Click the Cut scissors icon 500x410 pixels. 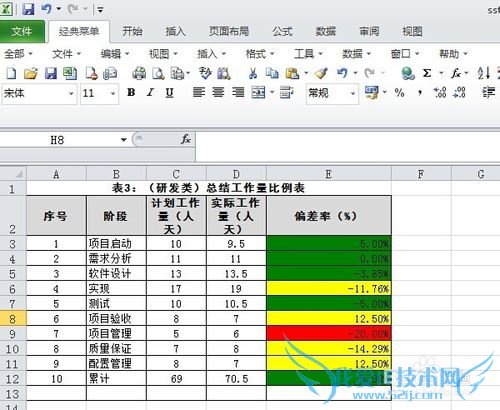(x=253, y=73)
